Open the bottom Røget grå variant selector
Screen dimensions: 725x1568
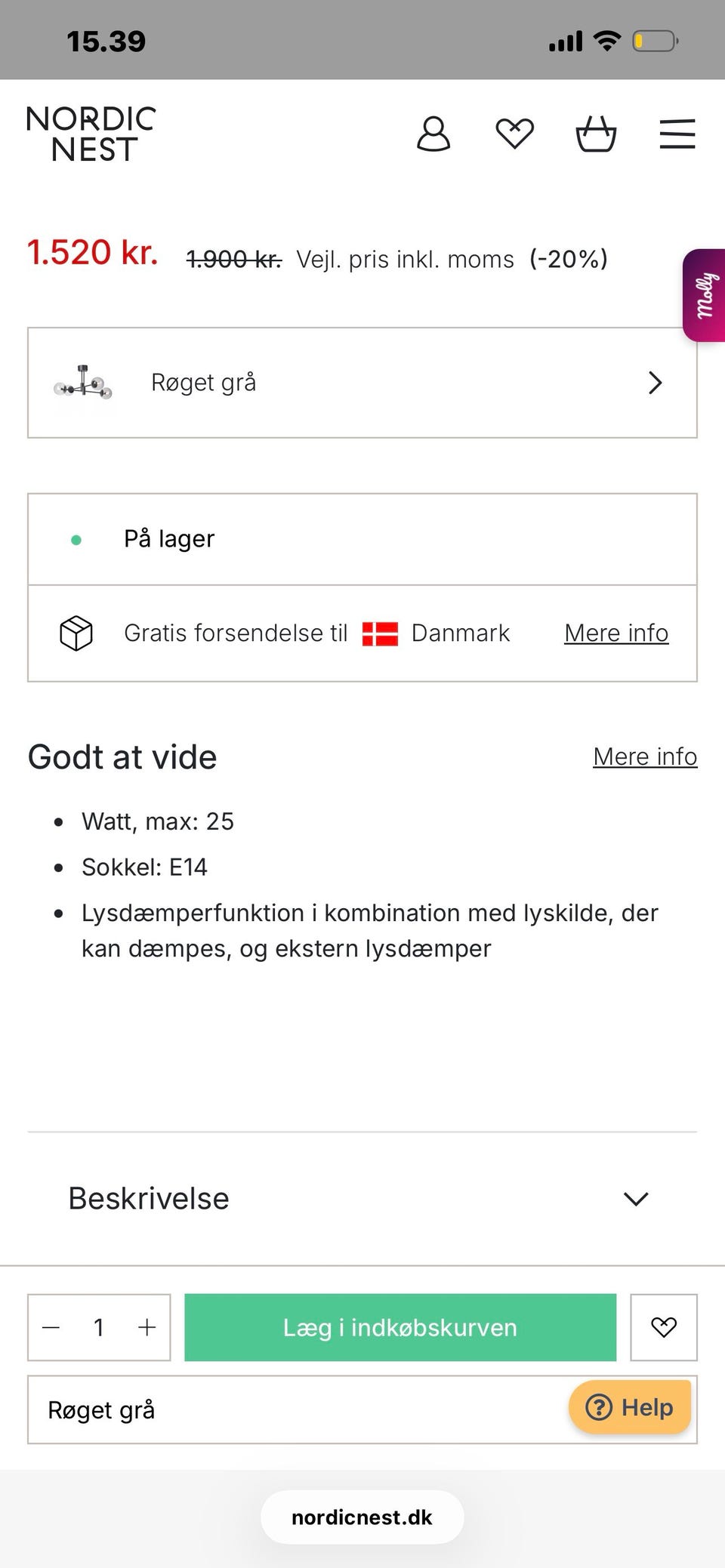295,1409
